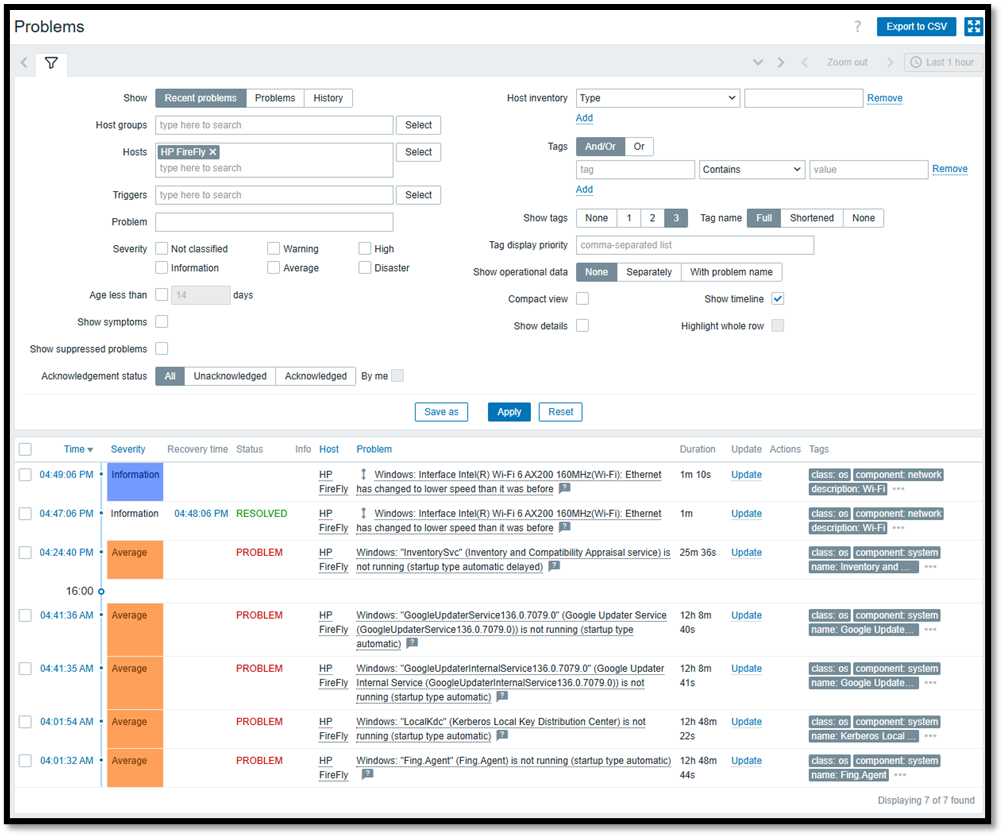Click previous time period arrow icon

coord(805,62)
